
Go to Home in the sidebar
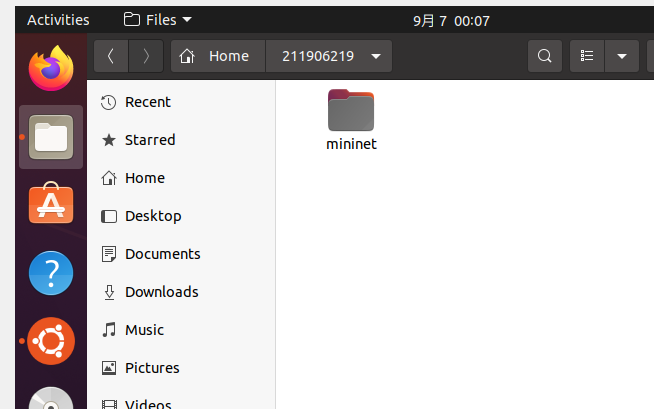coord(144,178)
